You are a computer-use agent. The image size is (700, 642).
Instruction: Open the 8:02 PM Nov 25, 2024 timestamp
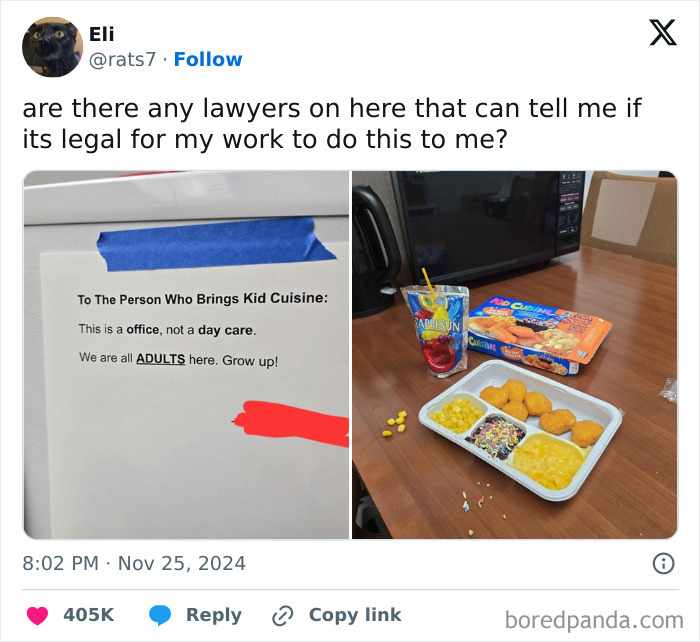[134, 563]
